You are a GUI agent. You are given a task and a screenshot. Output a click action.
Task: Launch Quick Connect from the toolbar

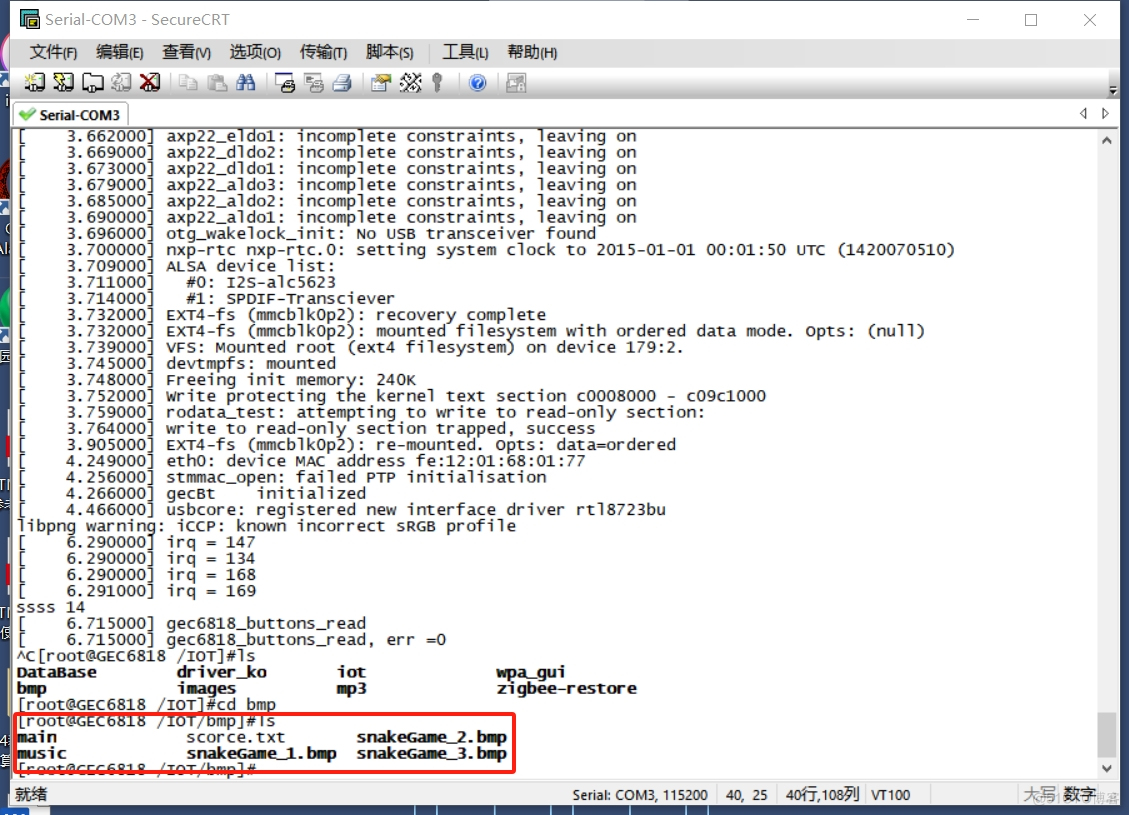point(63,82)
